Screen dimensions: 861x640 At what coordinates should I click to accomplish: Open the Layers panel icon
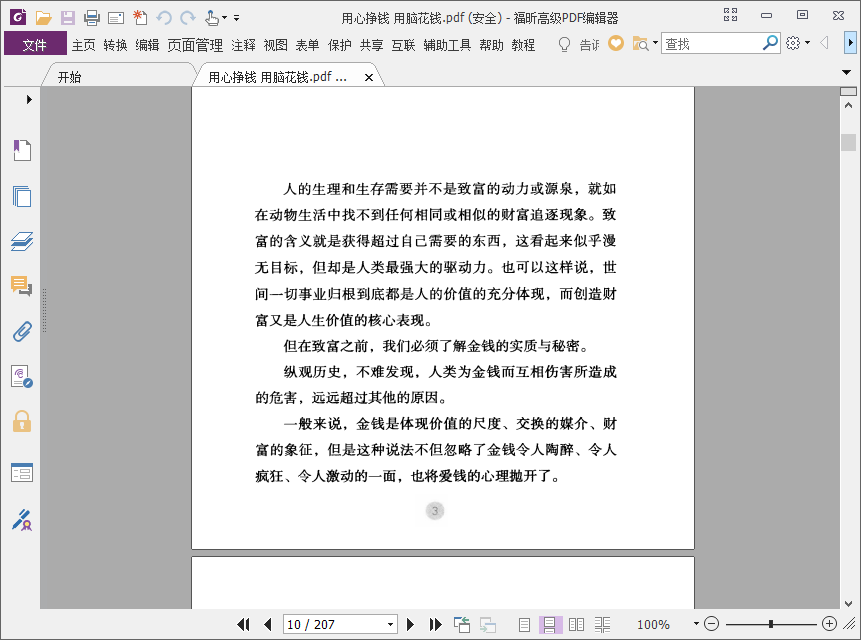[22, 241]
